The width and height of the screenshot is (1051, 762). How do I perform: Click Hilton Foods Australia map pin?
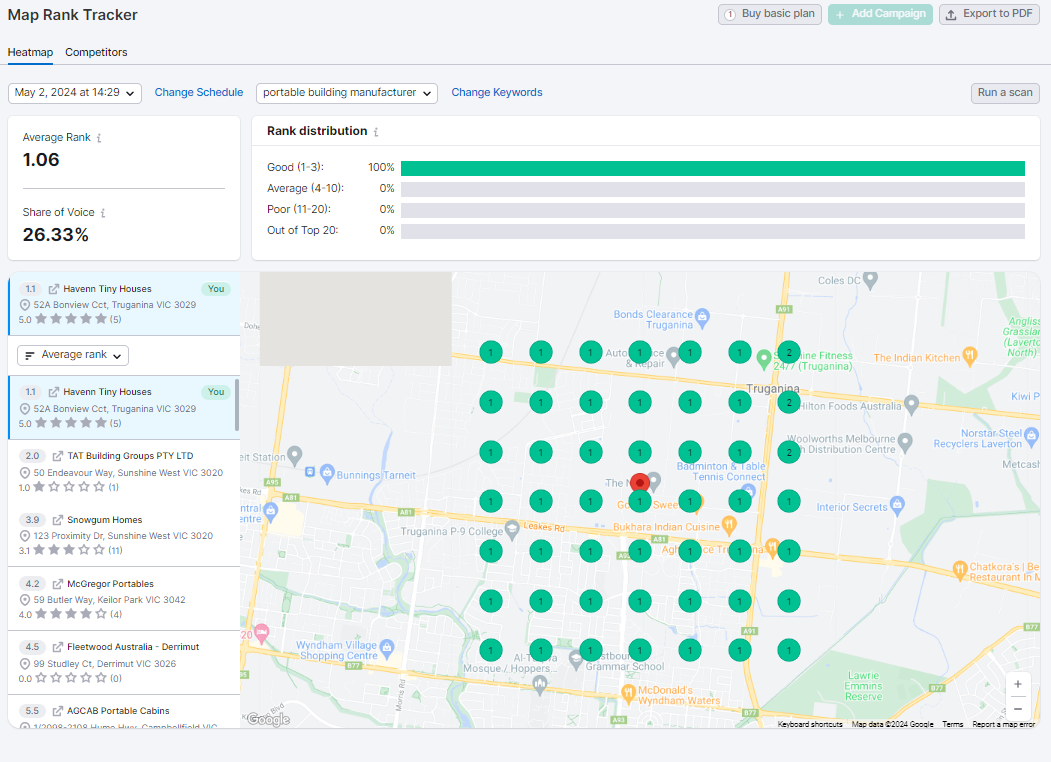911,404
